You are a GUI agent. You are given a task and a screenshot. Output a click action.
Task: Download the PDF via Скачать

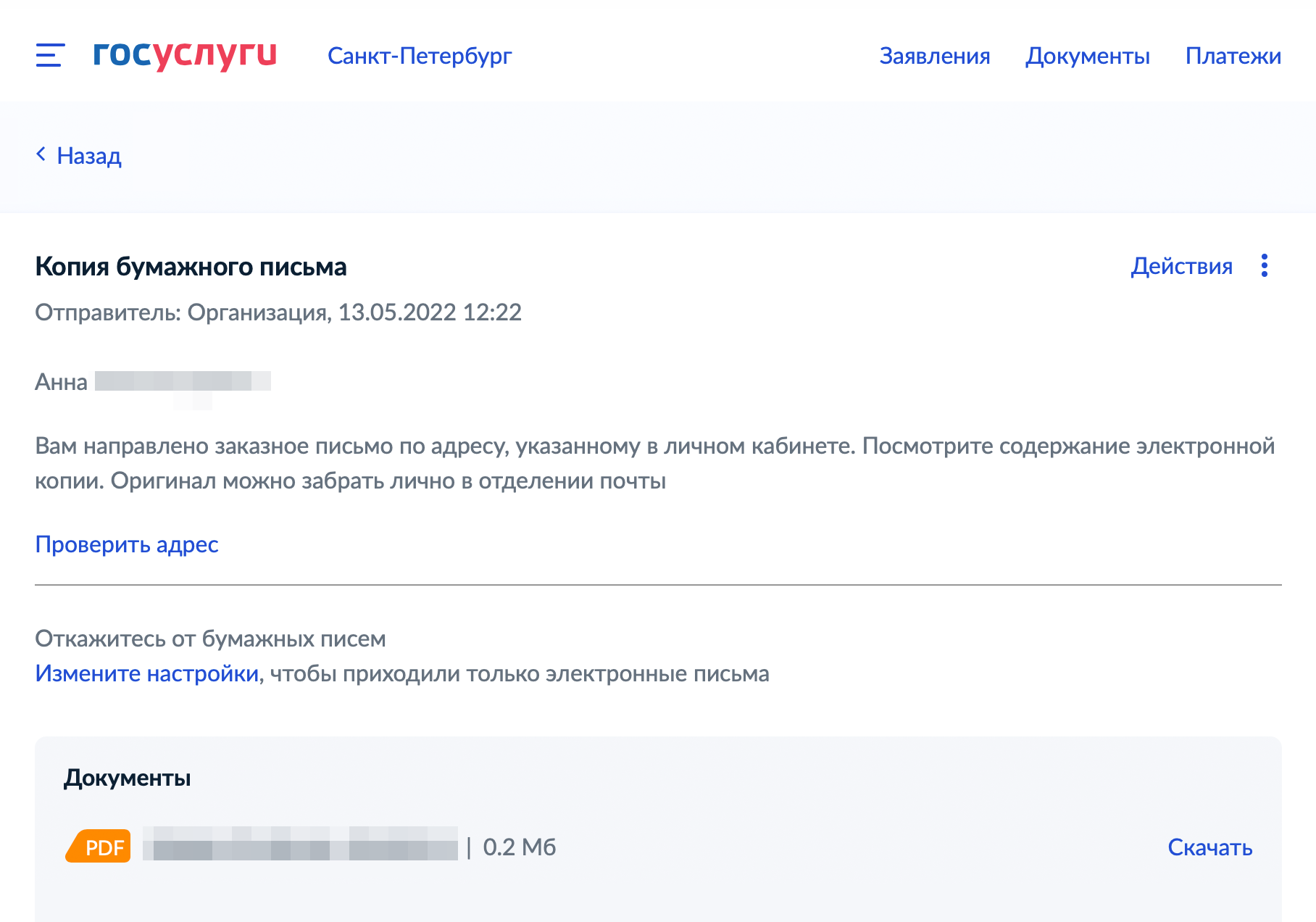1210,847
